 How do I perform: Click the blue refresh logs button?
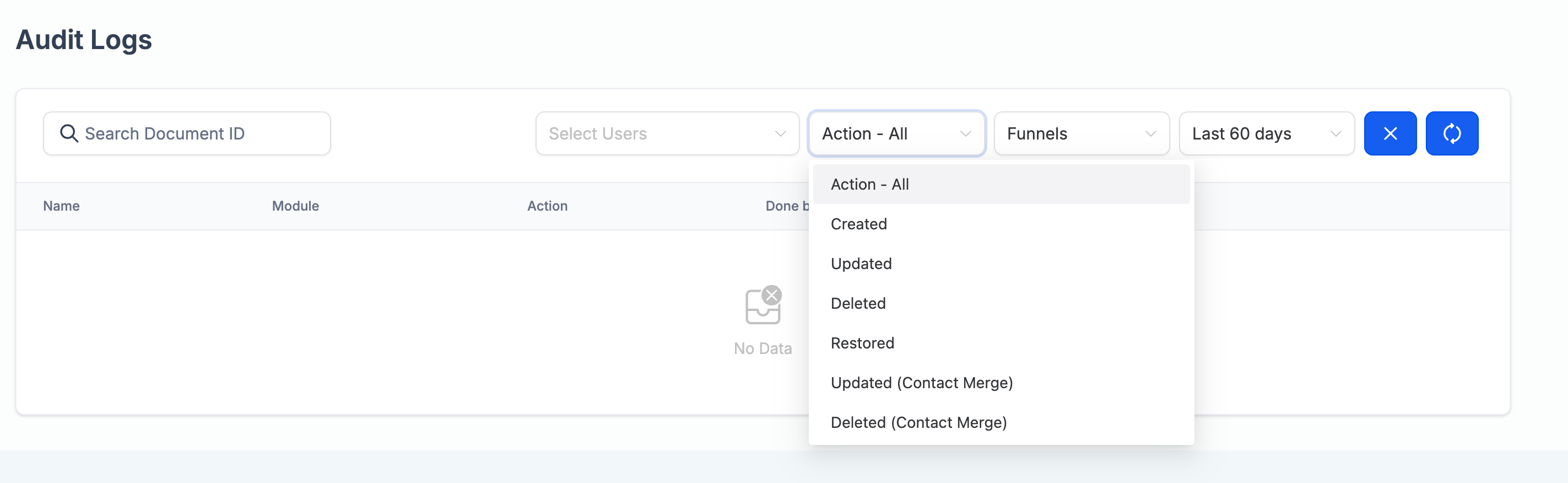[x=1452, y=133]
